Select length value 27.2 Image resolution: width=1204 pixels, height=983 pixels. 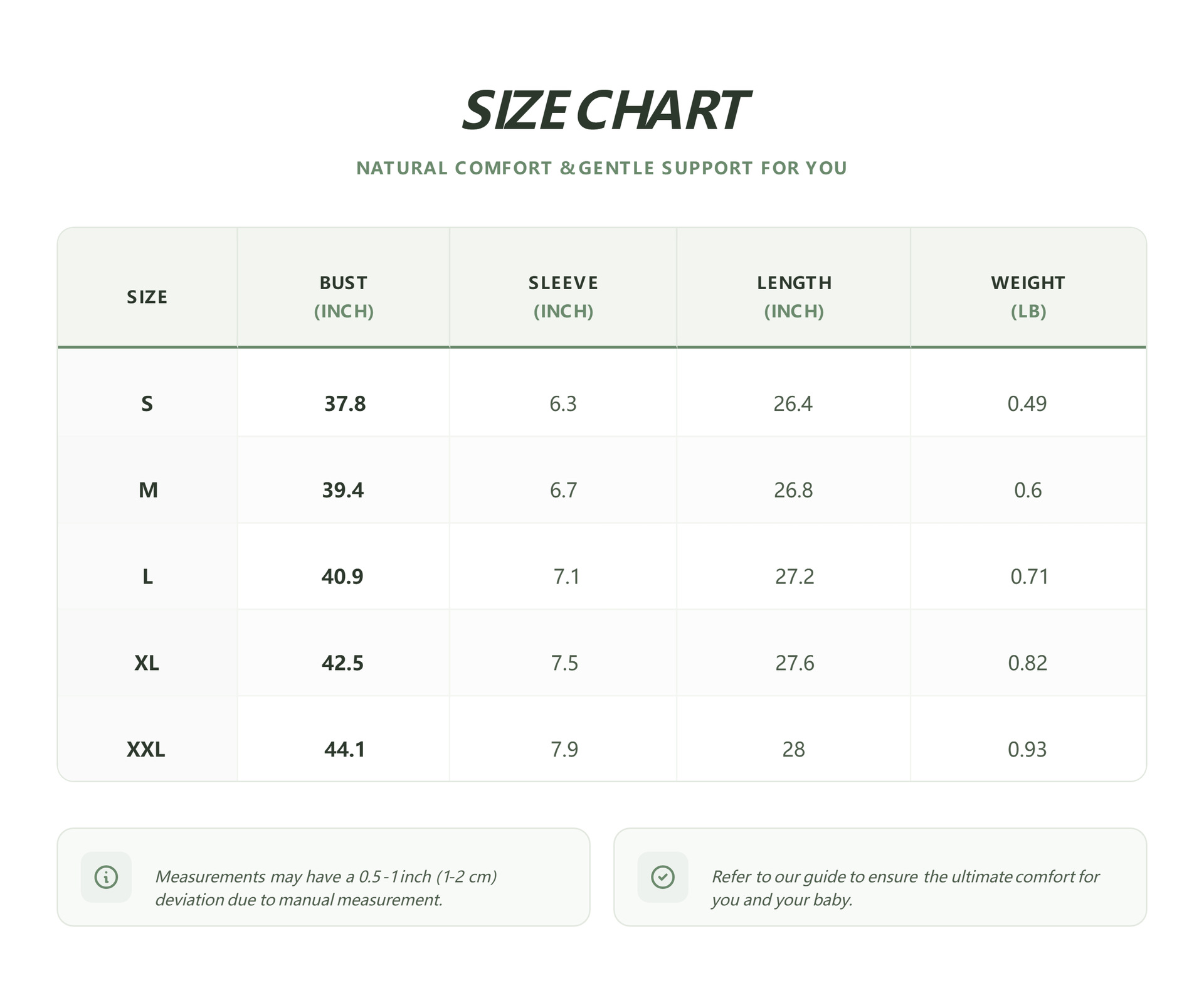795,576
